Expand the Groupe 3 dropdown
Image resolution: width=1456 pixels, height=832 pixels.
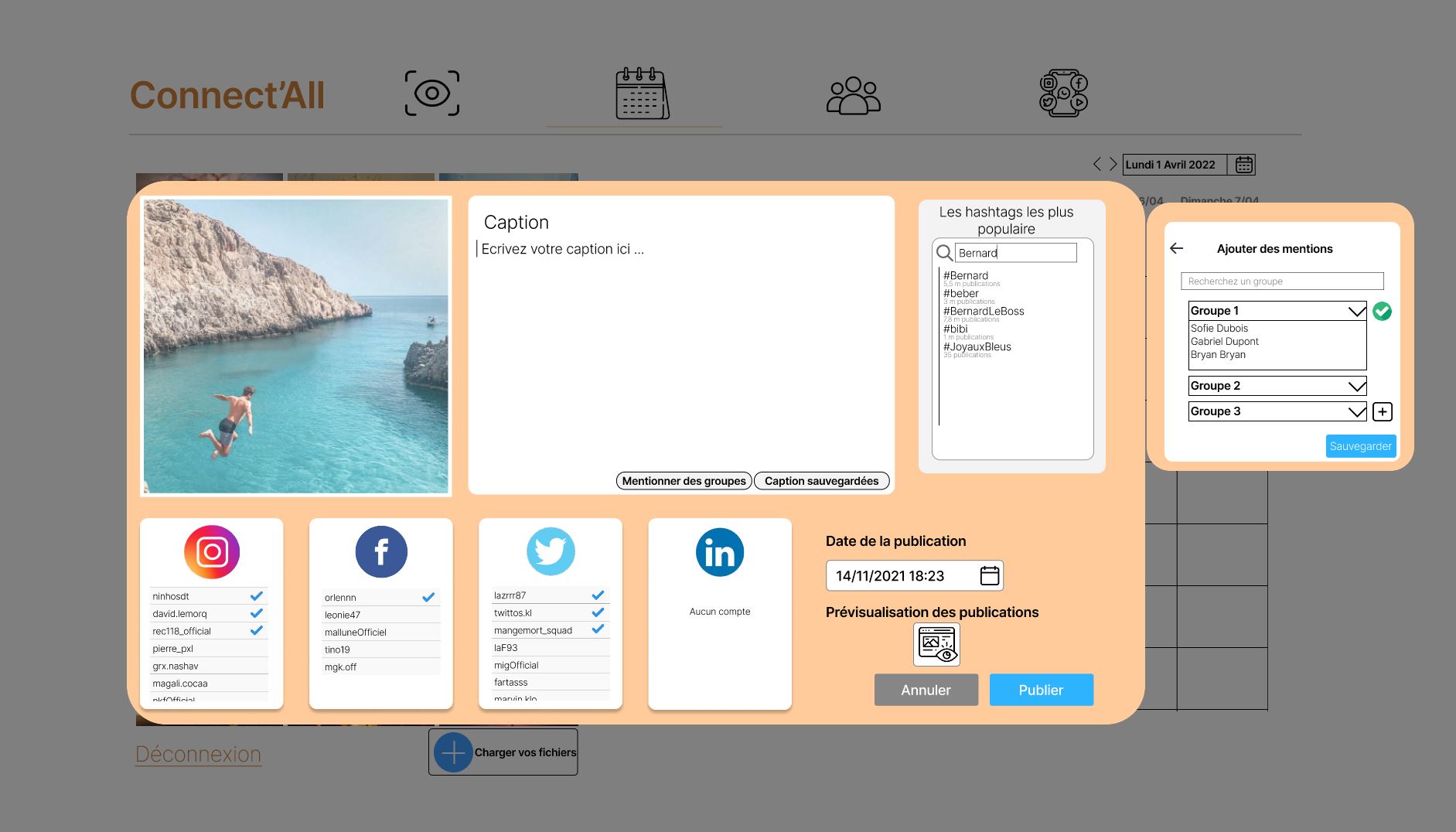click(x=1277, y=411)
